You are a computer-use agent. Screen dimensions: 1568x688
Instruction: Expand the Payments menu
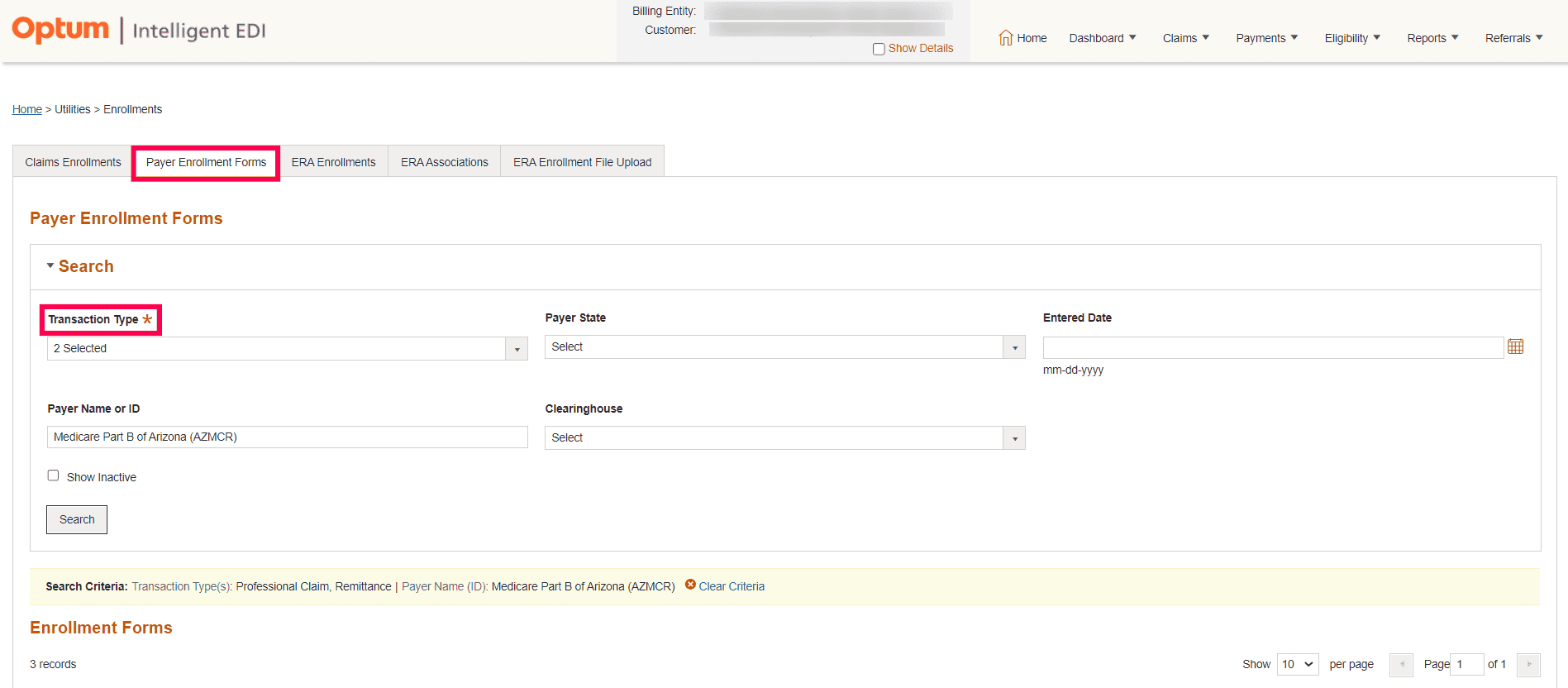(x=1267, y=38)
